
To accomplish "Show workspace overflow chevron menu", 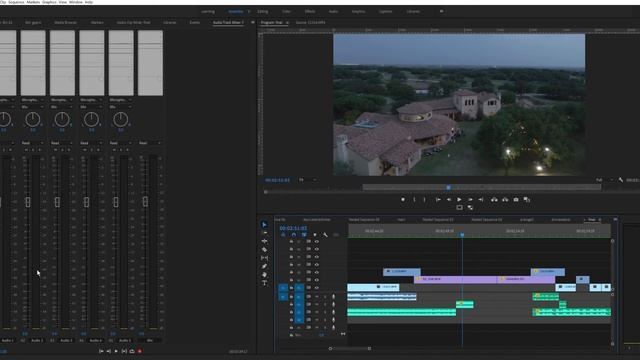I will (x=441, y=11).
